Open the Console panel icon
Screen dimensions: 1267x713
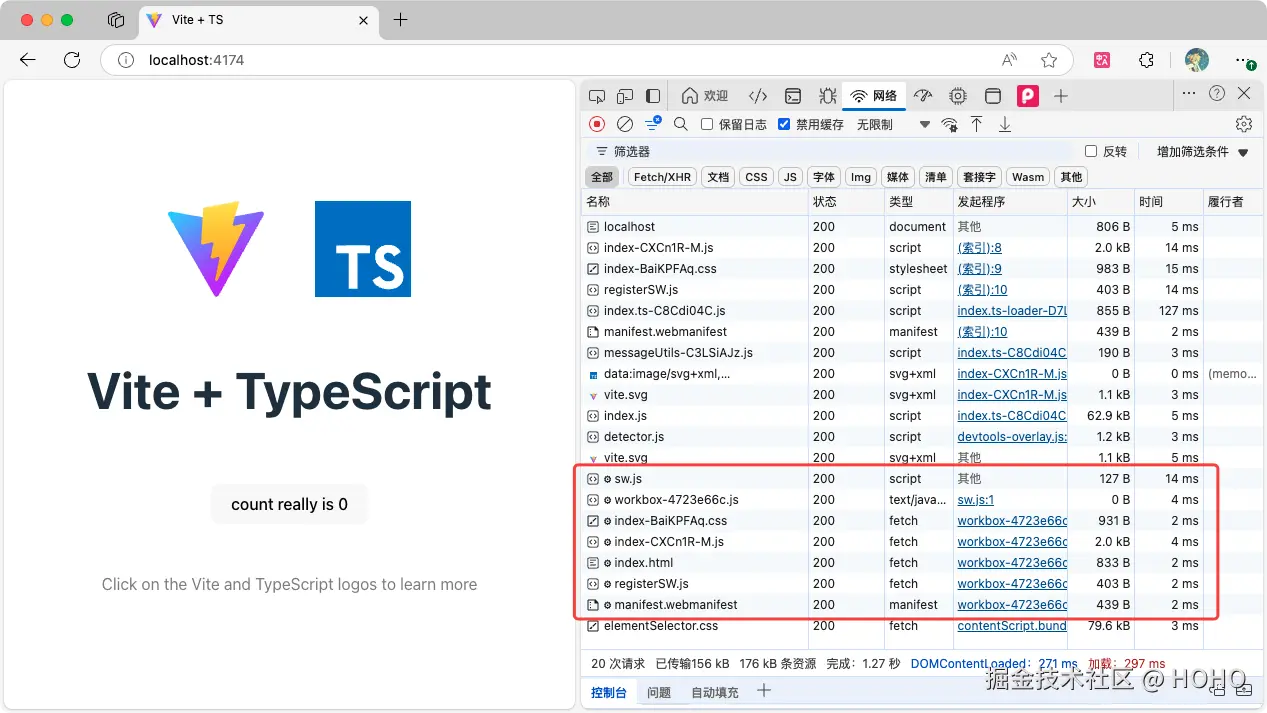click(793, 96)
